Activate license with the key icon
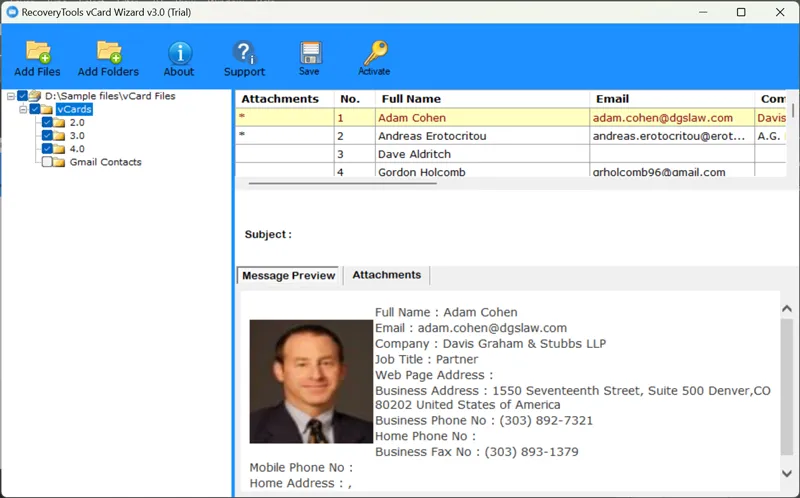The image size is (800, 498). pos(374,53)
